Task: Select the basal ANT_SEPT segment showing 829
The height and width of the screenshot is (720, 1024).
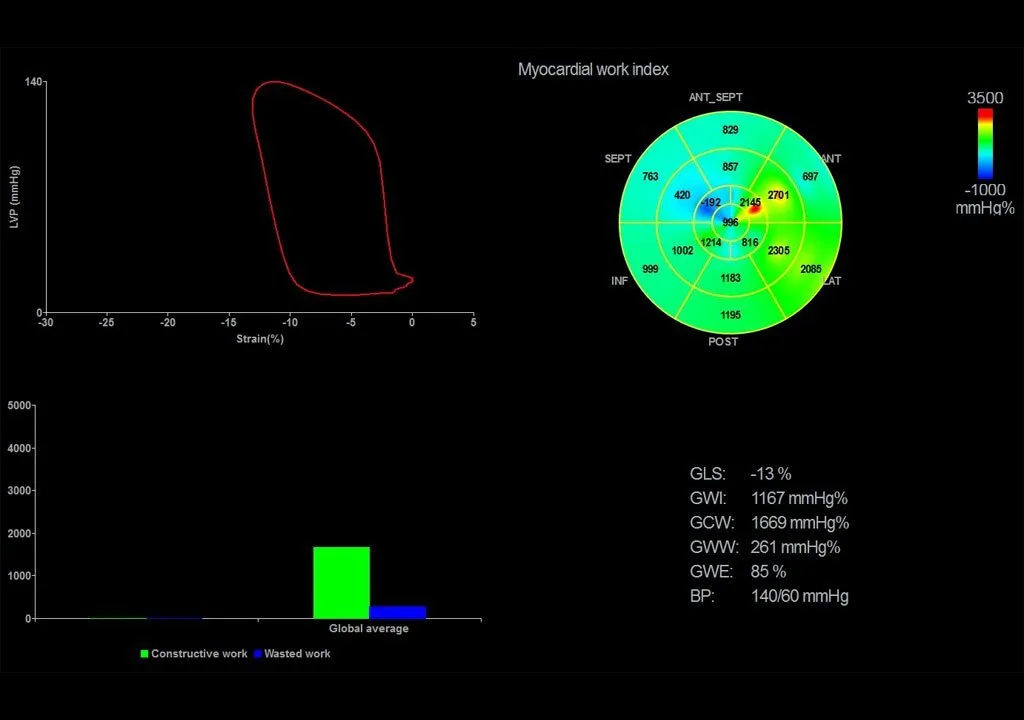Action: tap(730, 130)
